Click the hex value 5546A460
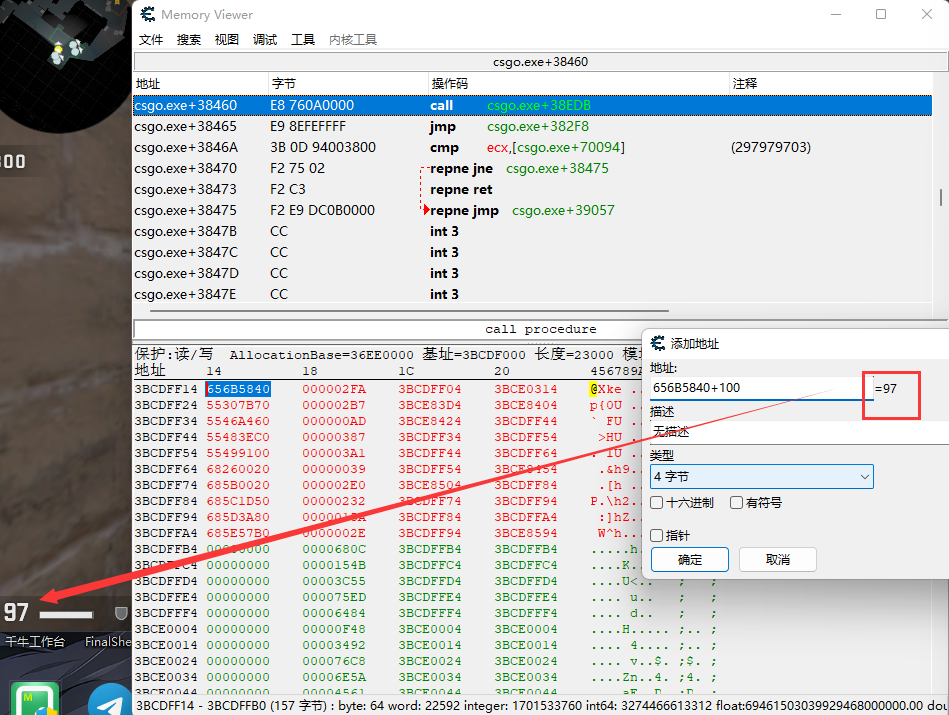Screen dimensions: 949x715 [238, 421]
